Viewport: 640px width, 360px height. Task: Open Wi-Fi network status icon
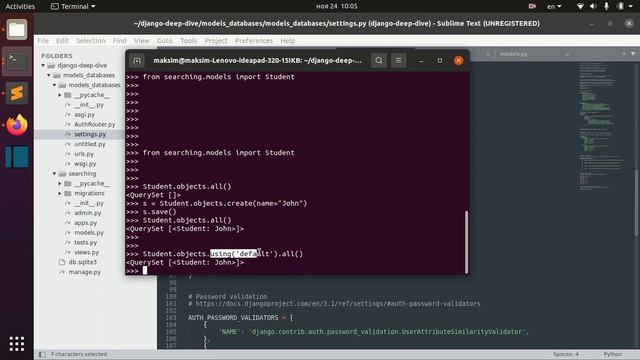tap(580, 6)
